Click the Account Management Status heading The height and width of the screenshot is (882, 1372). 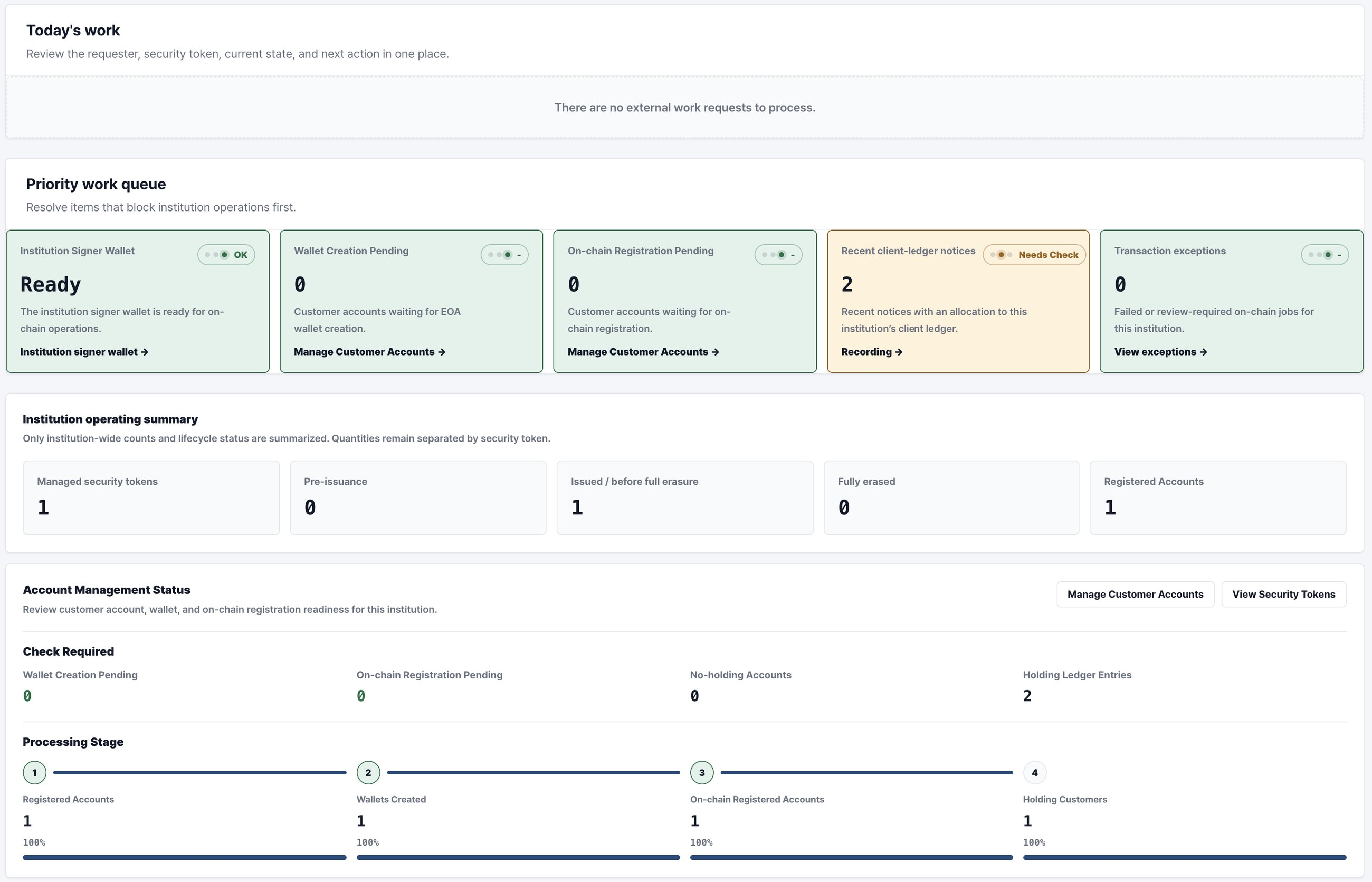107,590
